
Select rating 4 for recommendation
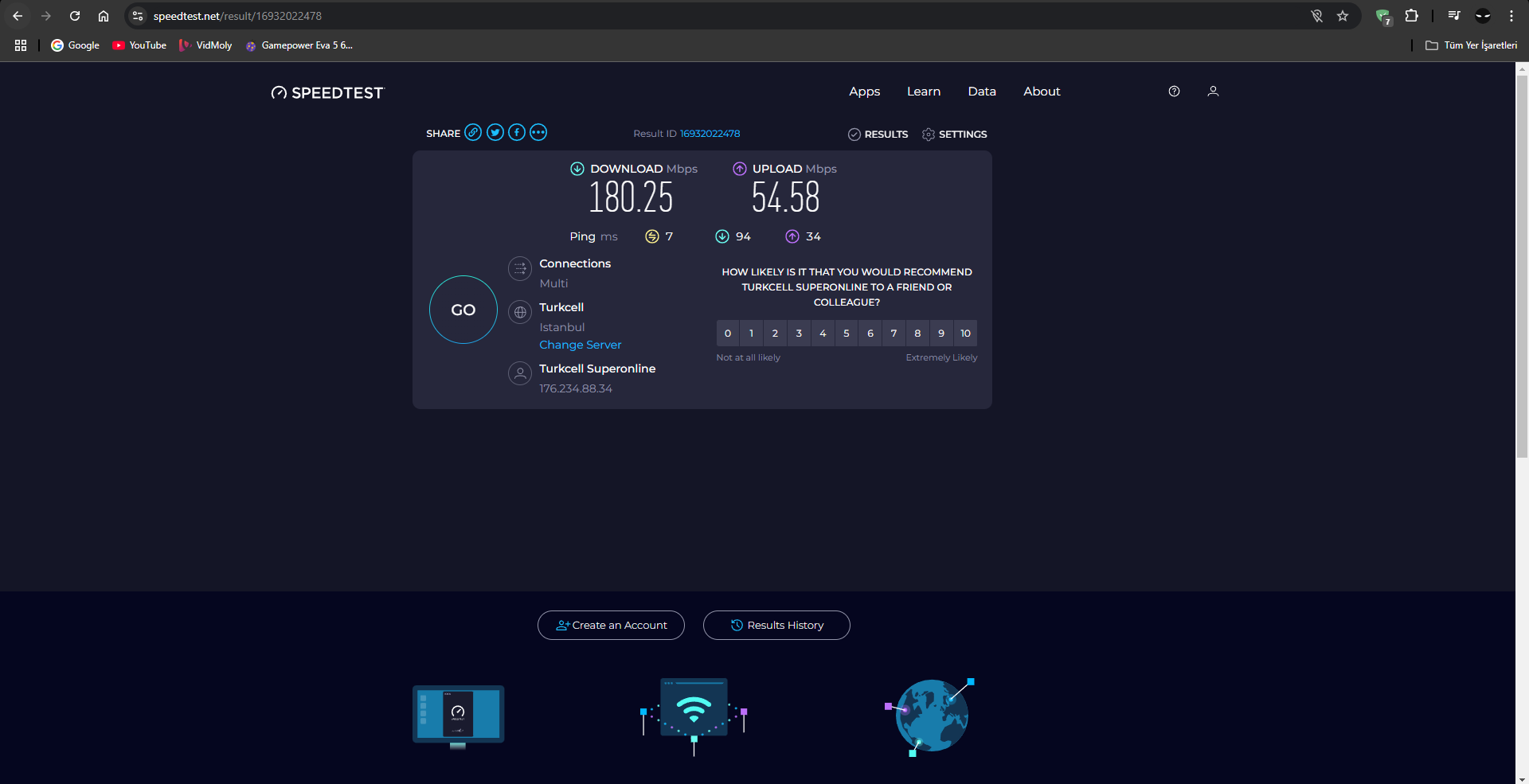[x=823, y=333]
